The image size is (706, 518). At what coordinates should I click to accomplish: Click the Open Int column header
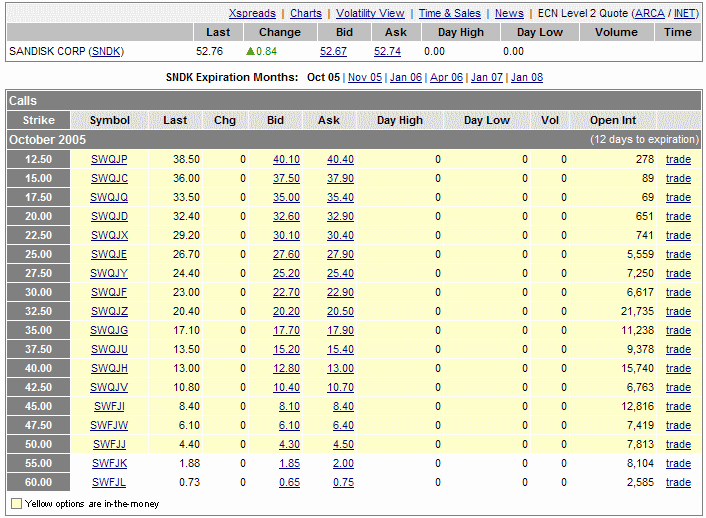613,120
